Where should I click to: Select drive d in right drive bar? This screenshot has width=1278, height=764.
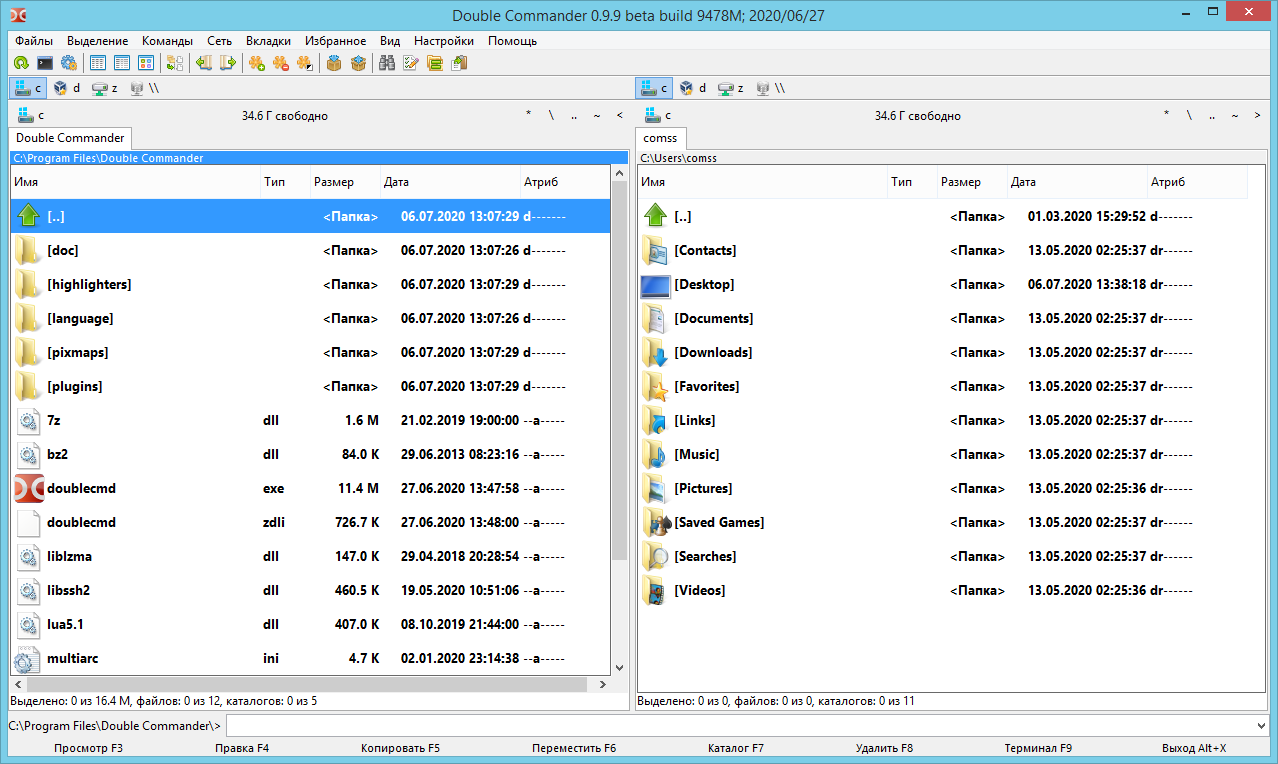tap(693, 88)
